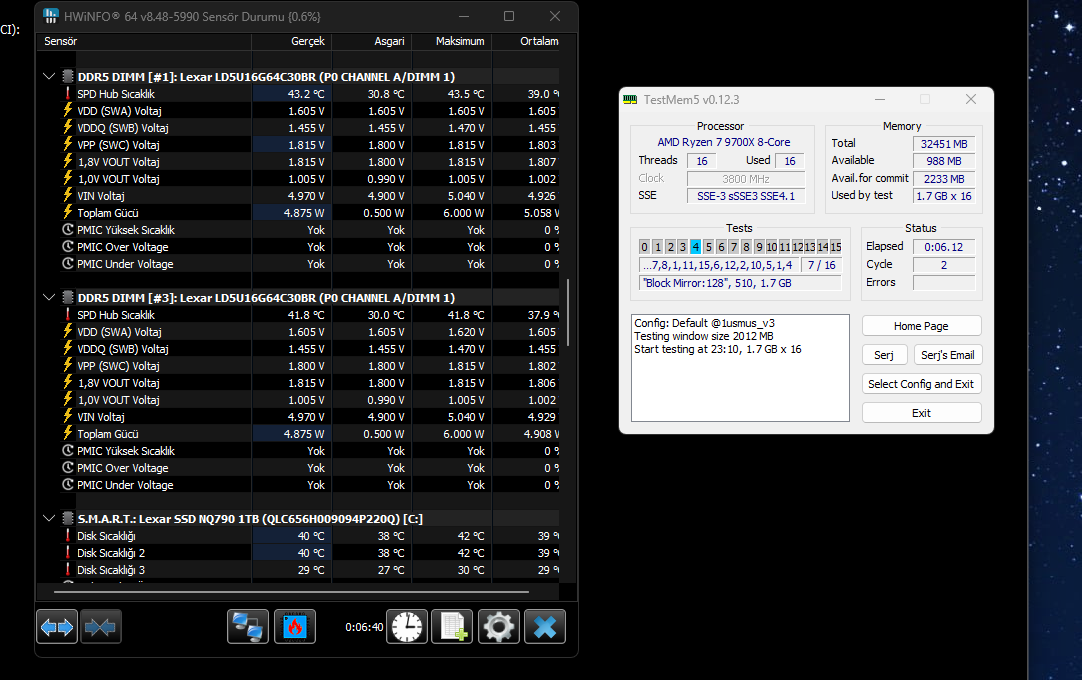Click the chip icon of the DDR5 DIMM [#3] group
Image resolution: width=1082 pixels, height=680 pixels.
[x=68, y=298]
